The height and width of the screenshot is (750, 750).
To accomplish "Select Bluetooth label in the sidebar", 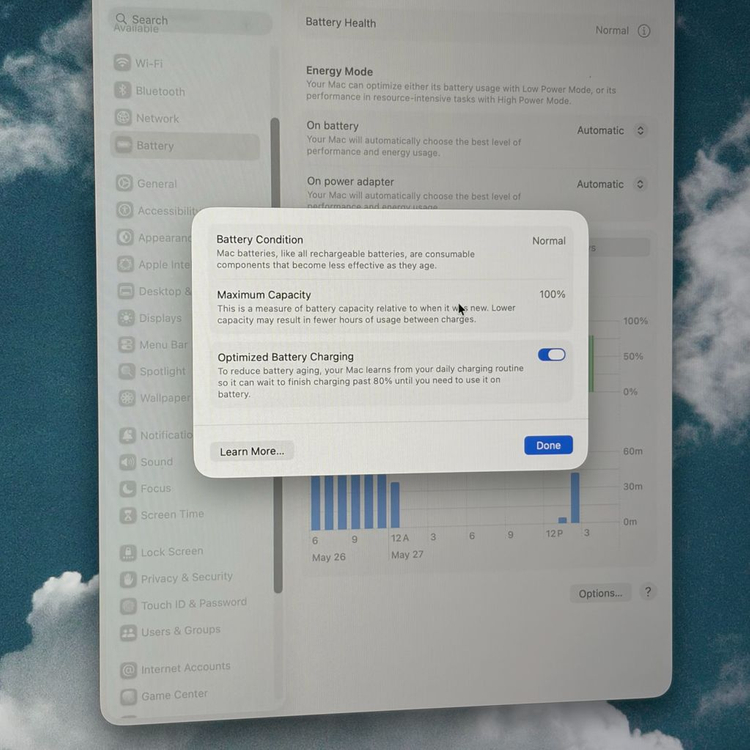I will pos(160,91).
